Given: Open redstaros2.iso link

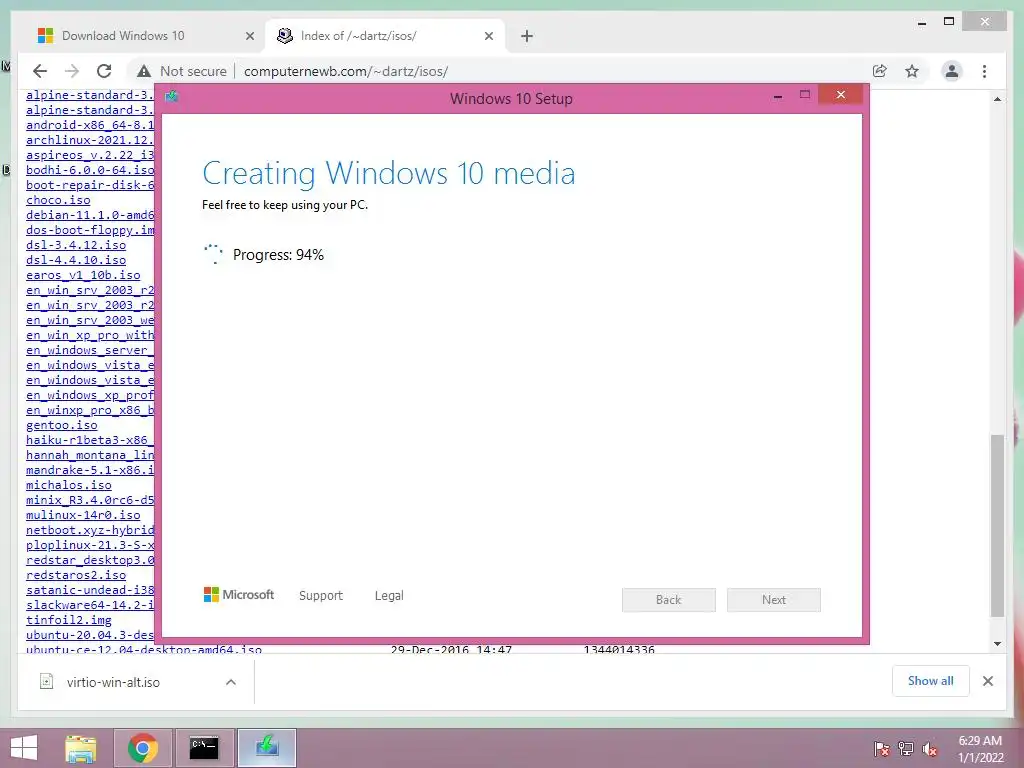Looking at the screenshot, I should [x=76, y=575].
